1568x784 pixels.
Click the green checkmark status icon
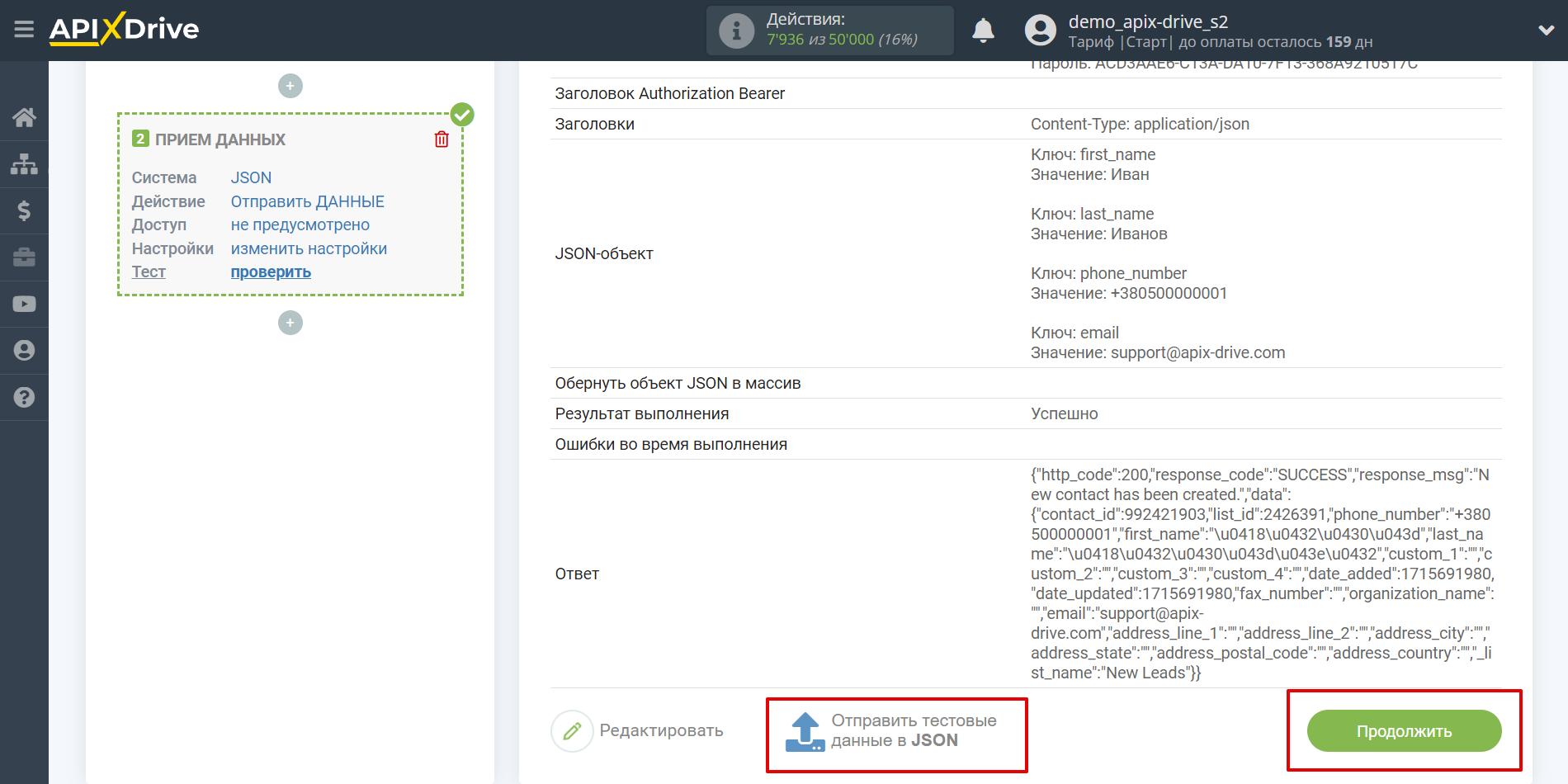(x=462, y=115)
